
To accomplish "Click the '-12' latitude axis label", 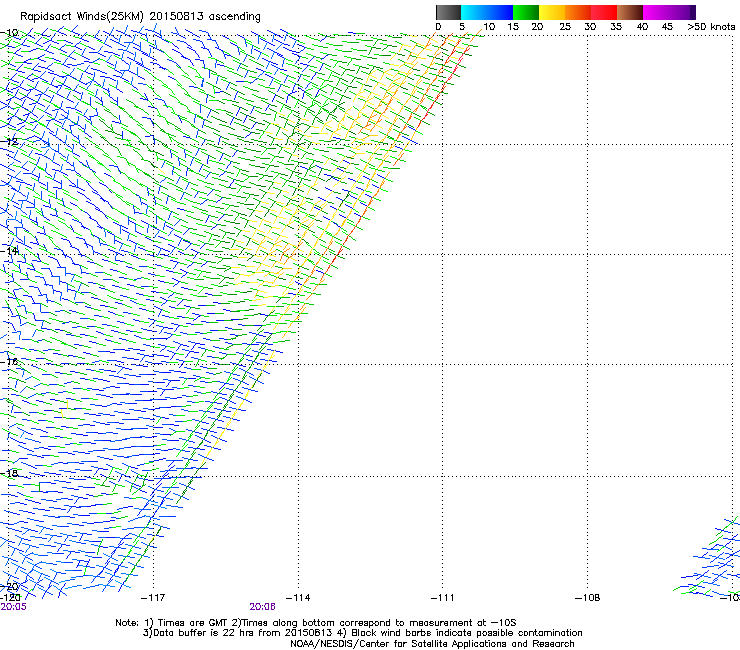I will pyautogui.click(x=9, y=141).
